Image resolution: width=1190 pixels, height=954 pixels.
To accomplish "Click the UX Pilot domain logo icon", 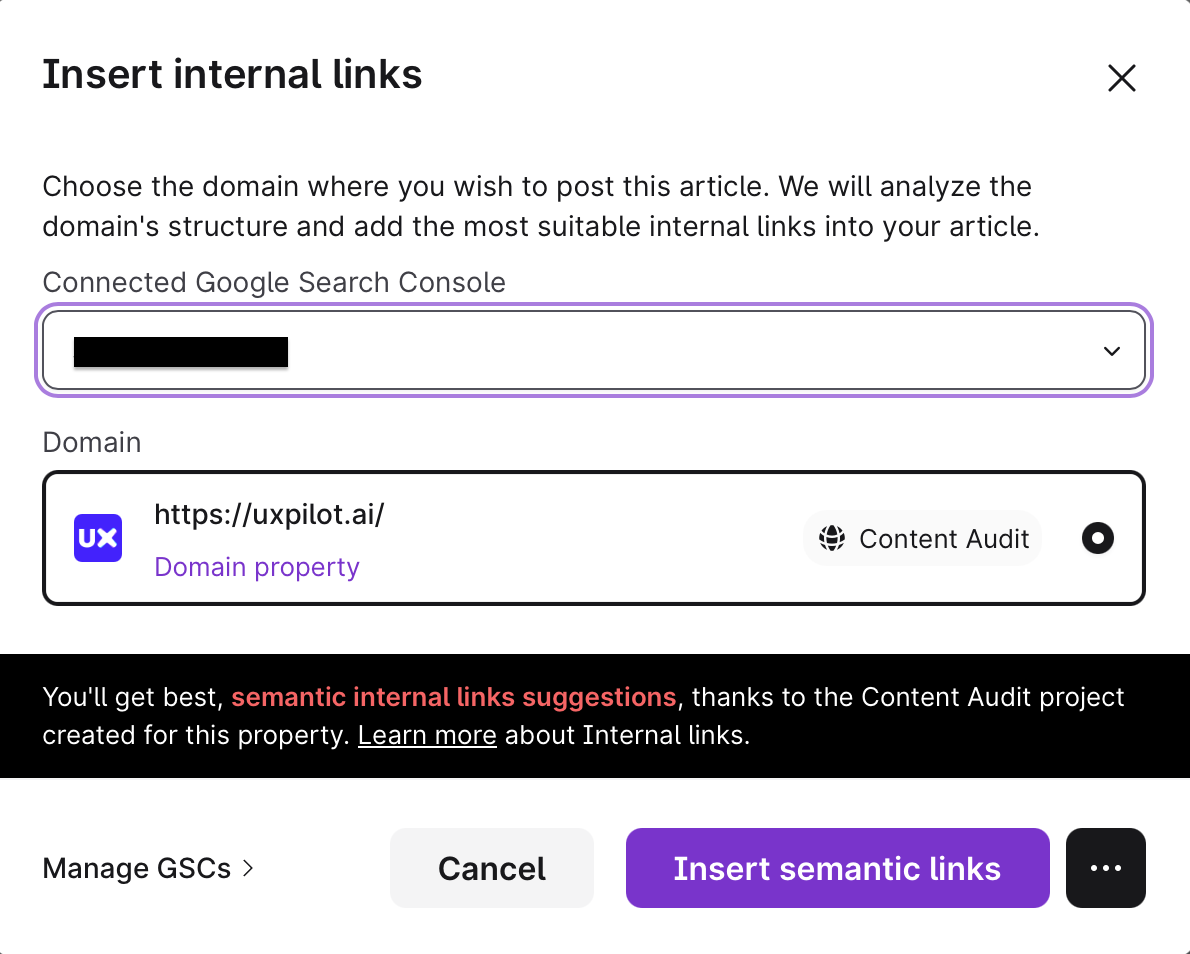I will (x=98, y=538).
